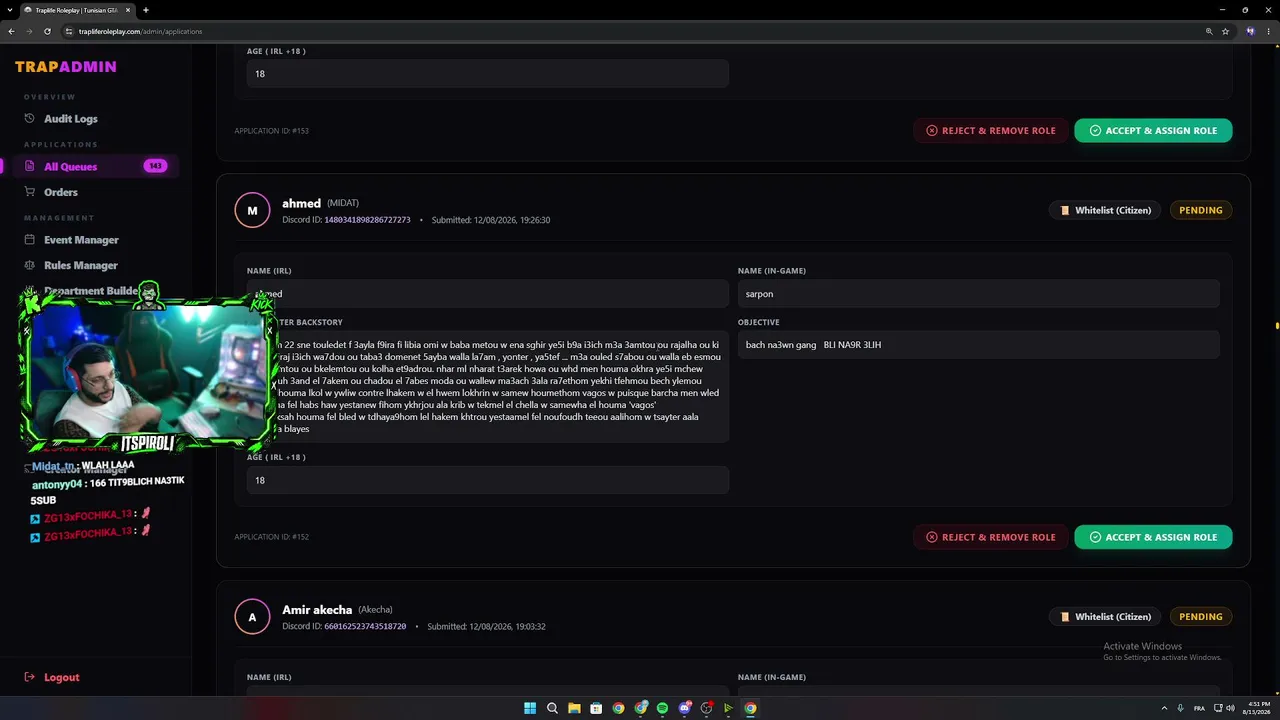
Task: Click ahmed's PENDING status badge
Action: (1201, 210)
